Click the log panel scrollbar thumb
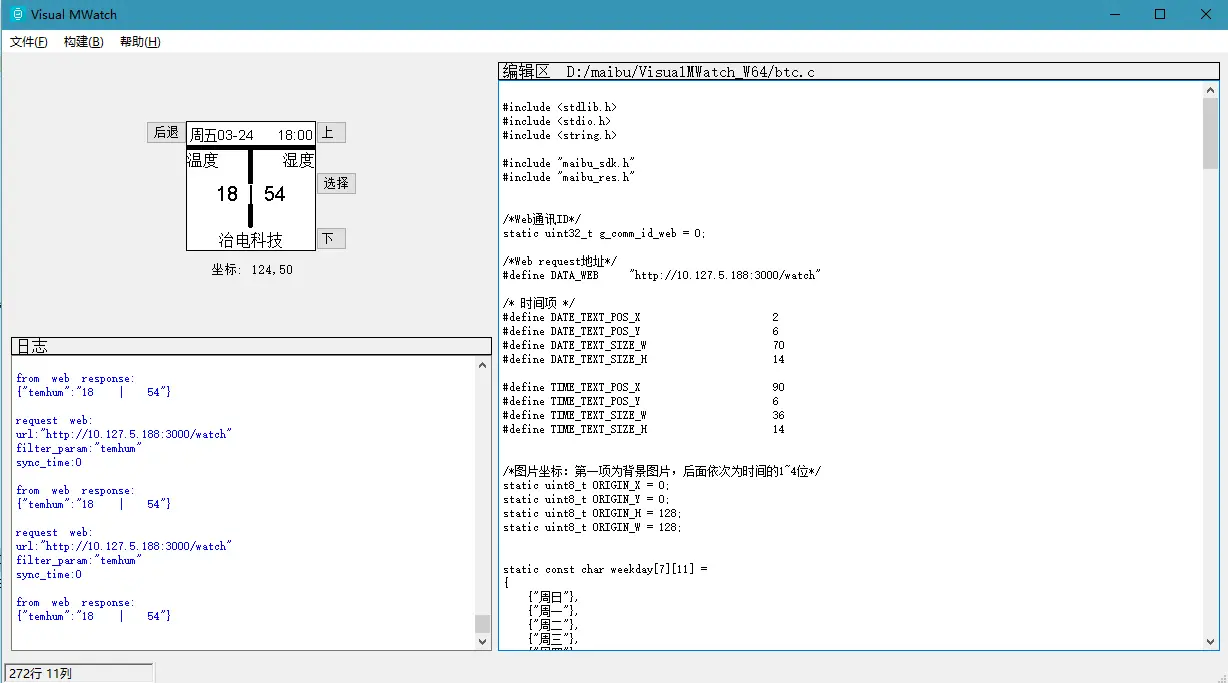This screenshot has height=683, width=1228. [x=483, y=624]
